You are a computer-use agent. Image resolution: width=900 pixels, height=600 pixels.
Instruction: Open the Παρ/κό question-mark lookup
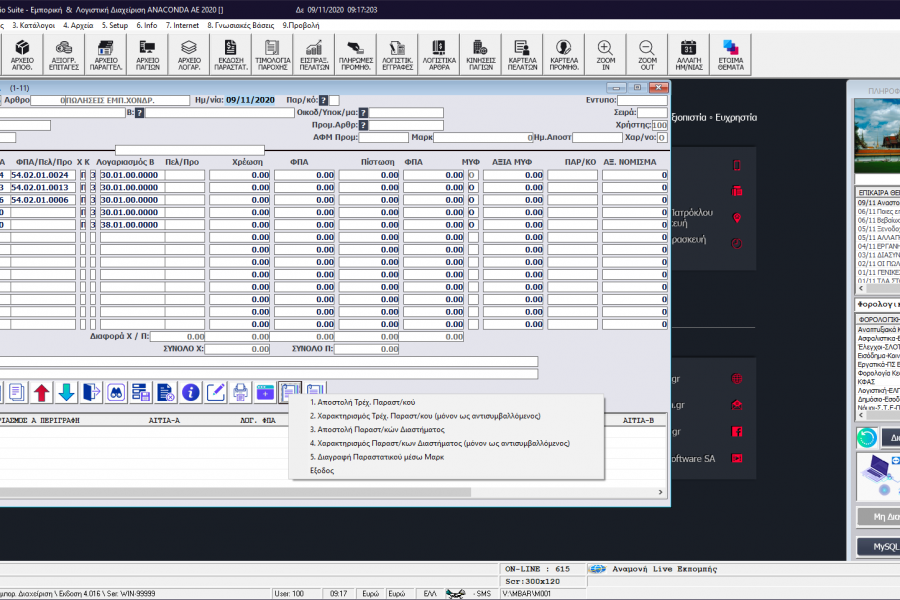pos(324,100)
